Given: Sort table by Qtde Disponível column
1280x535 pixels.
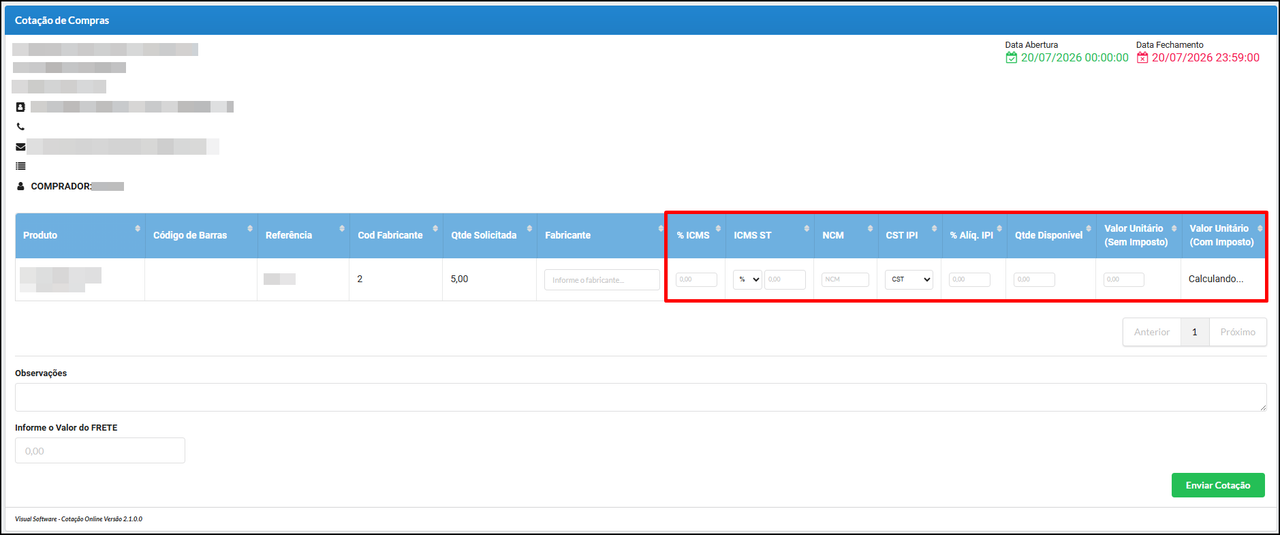Looking at the screenshot, I should pos(1051,235).
